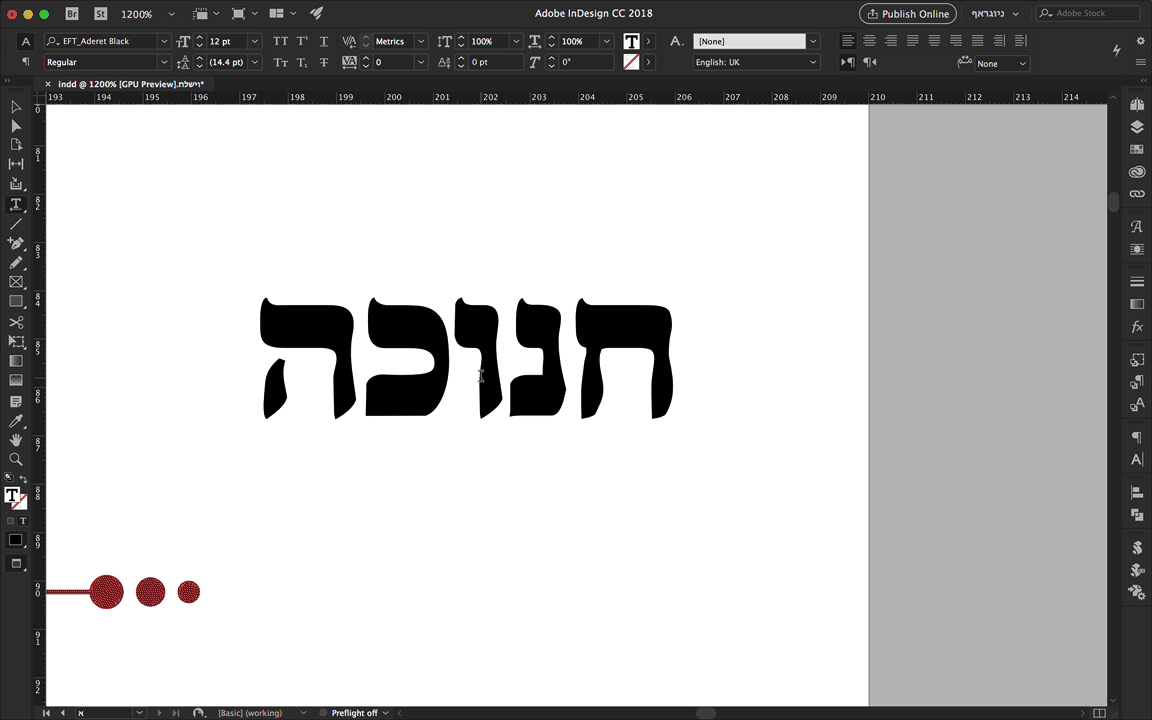Open the CC Libraries panel icon
The image size is (1152, 720).
point(1137,172)
